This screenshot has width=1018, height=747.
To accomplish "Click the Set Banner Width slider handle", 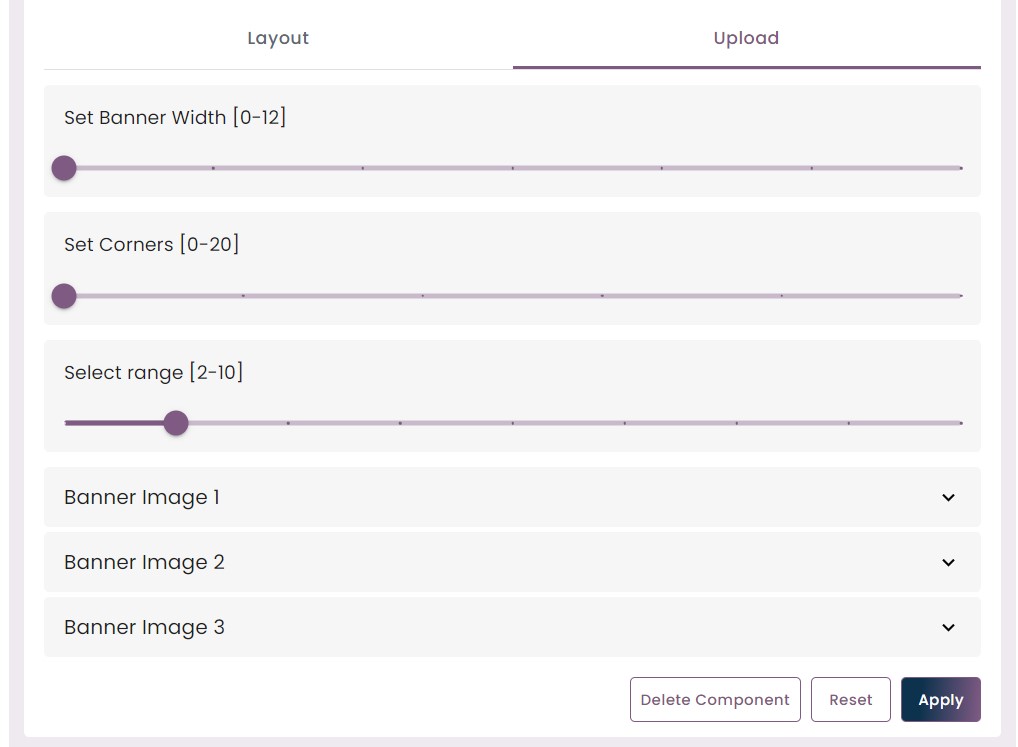I will (64, 168).
